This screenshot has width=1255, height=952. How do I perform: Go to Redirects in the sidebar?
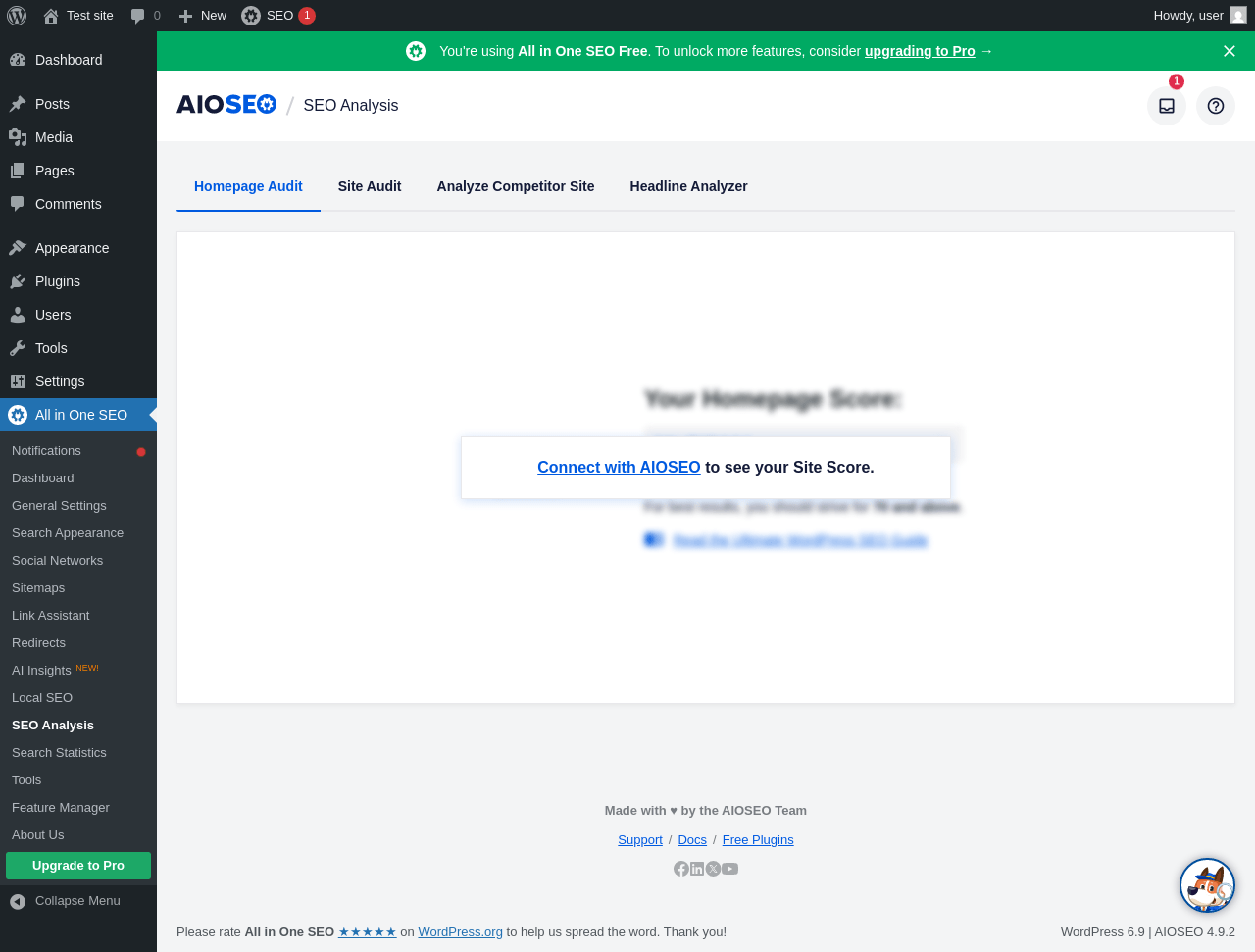[78, 643]
